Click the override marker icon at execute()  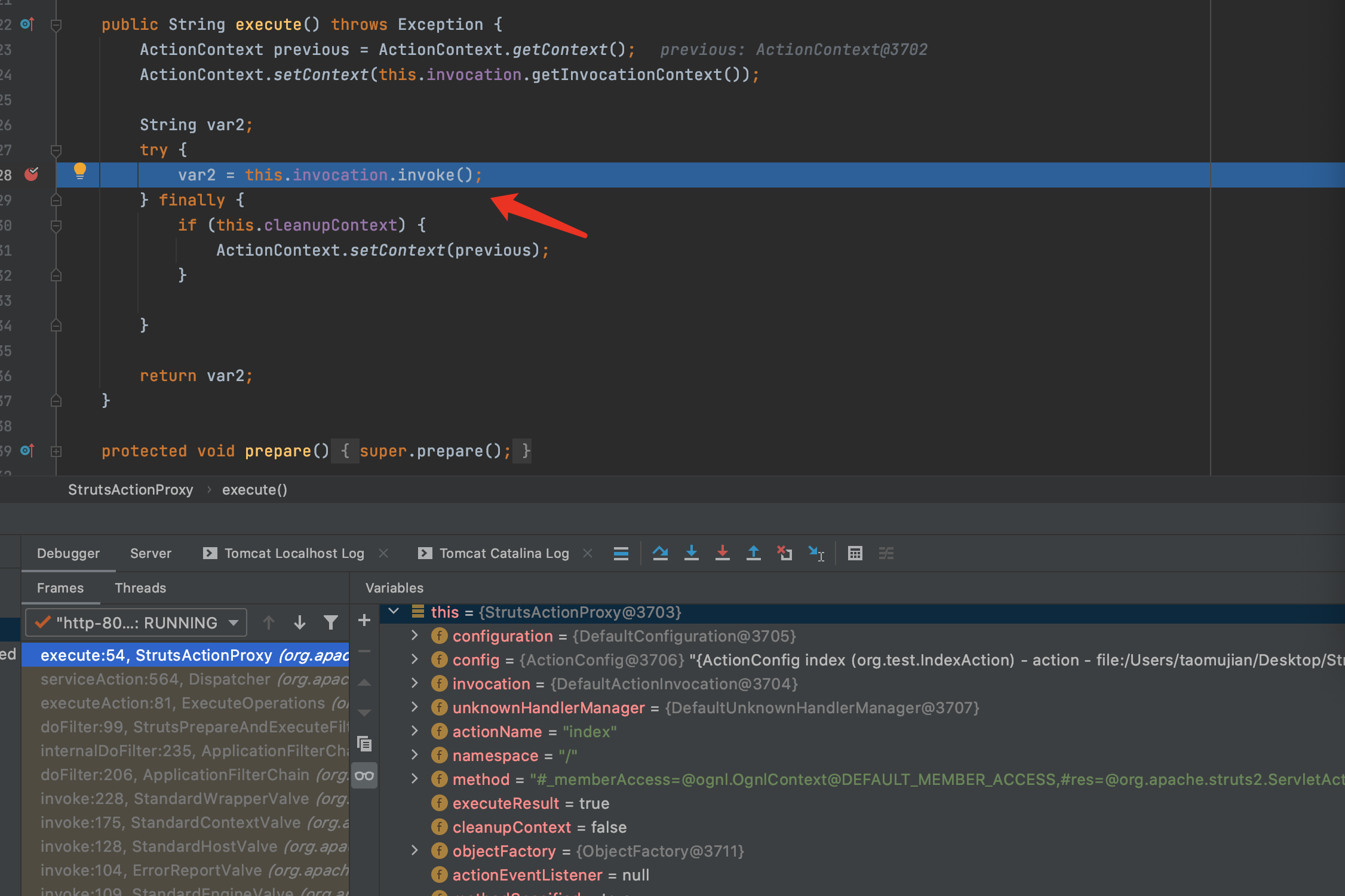pyautogui.click(x=27, y=24)
